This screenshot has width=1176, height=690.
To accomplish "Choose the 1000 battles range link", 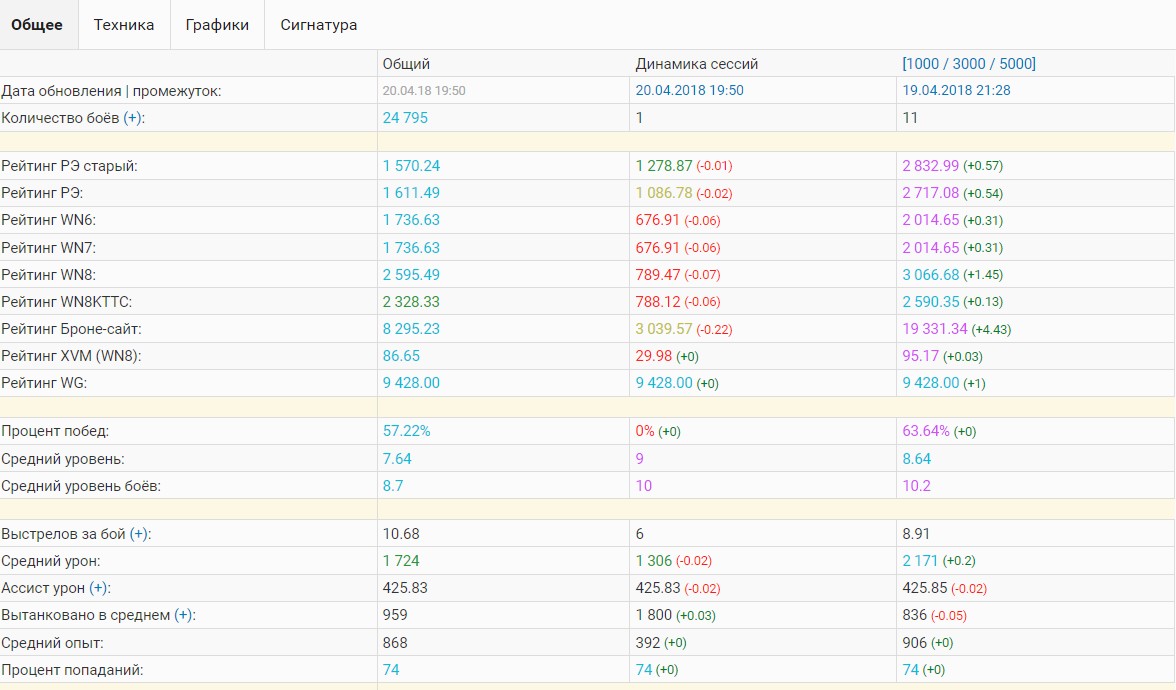I will pyautogui.click(x=922, y=64).
